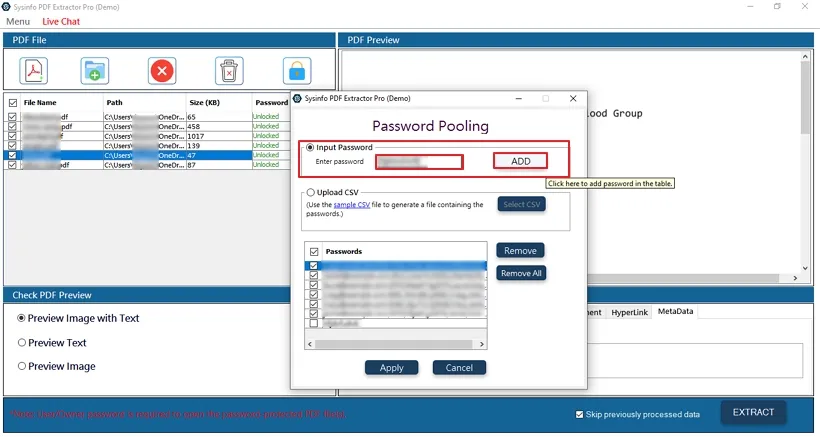Switch to the MetaData tab
The width and height of the screenshot is (820, 437).
tap(675, 311)
